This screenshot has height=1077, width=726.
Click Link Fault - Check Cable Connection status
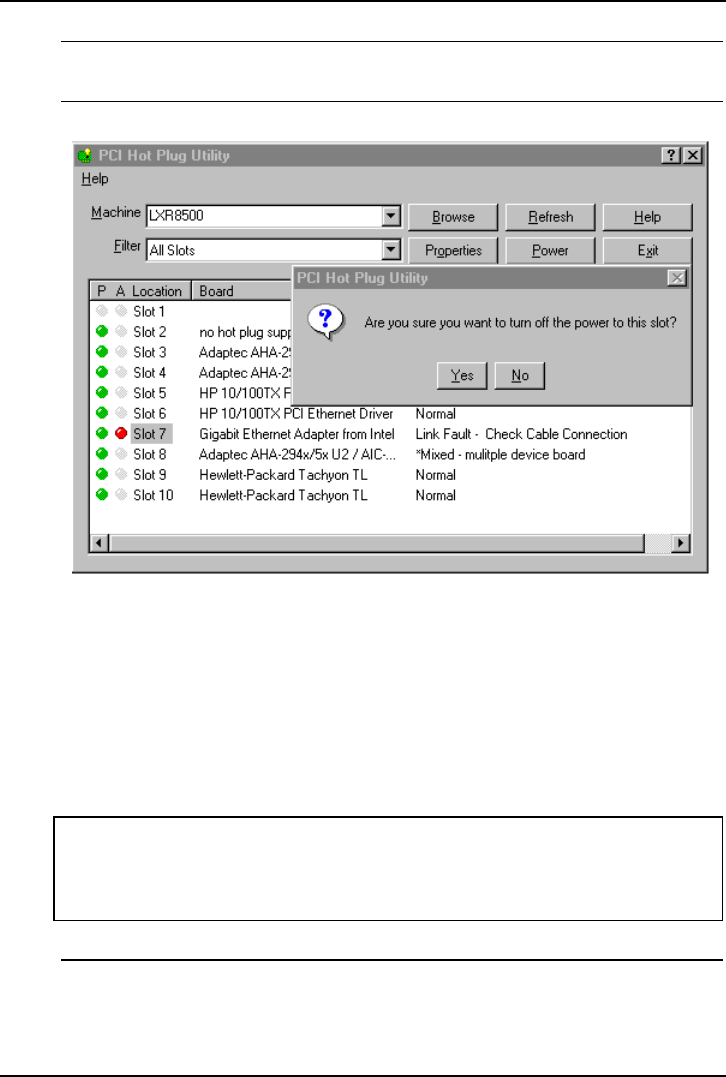pos(521,433)
